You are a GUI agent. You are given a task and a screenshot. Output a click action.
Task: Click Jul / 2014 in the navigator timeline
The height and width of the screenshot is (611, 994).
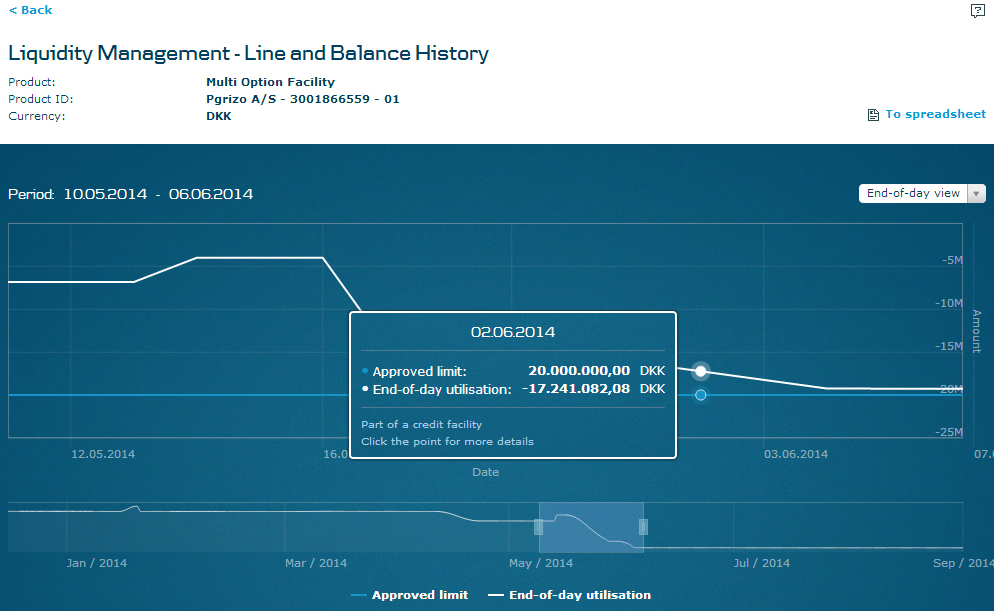[x=761, y=563]
